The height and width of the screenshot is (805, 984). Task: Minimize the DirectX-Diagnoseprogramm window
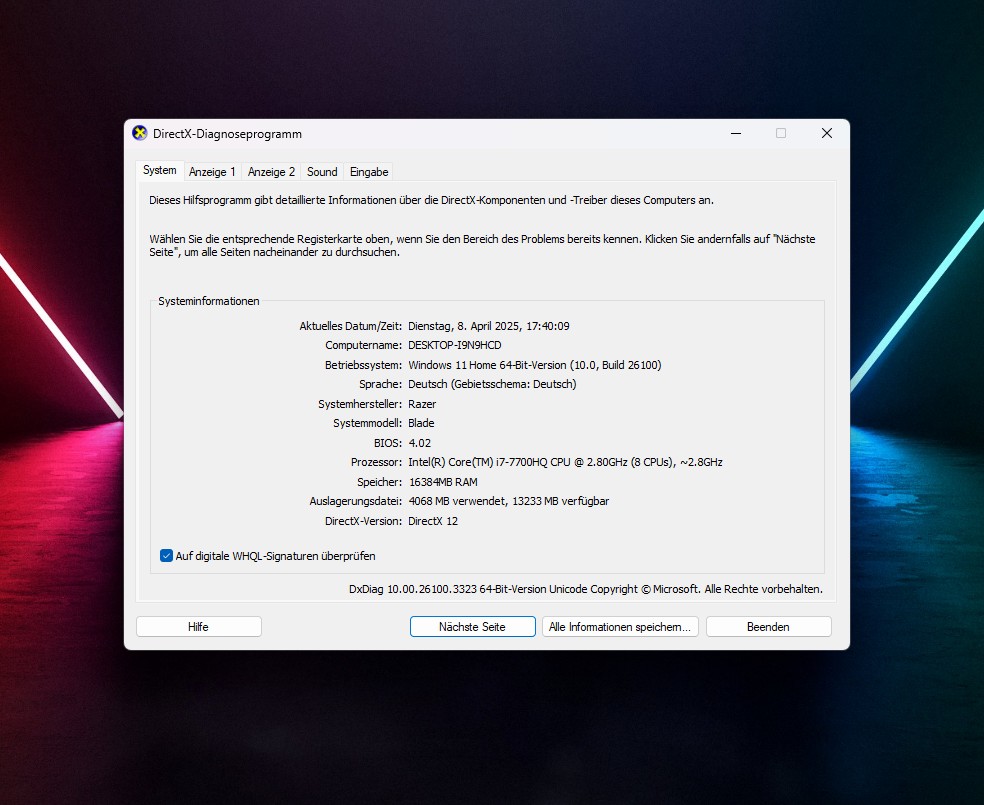(x=735, y=133)
